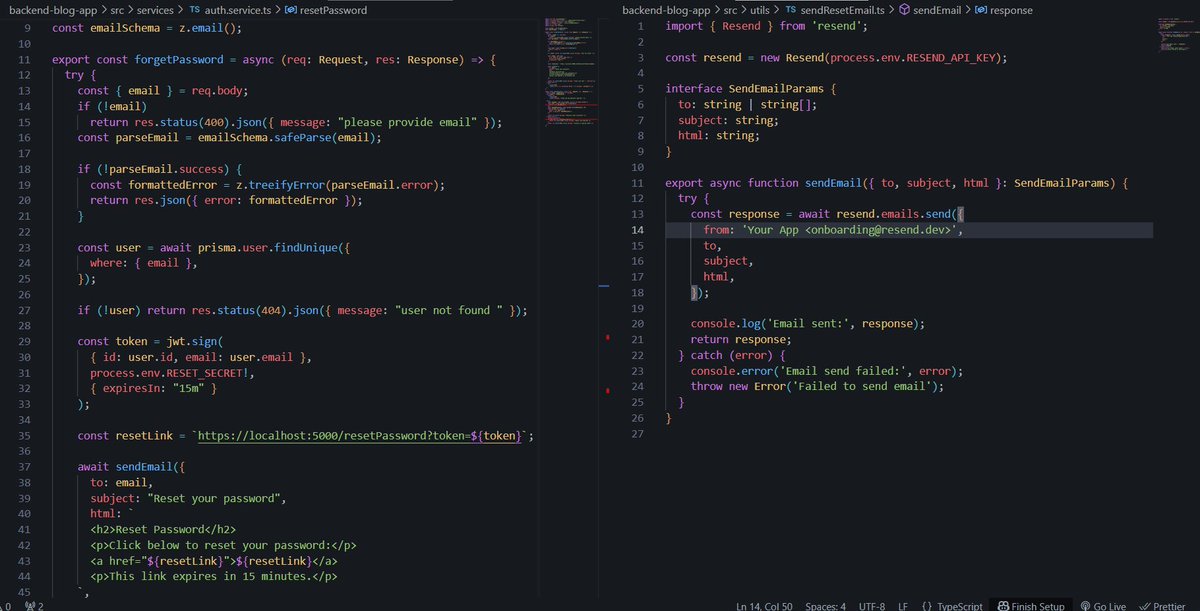Click '<h2>Reset Password</h2>' in the template
Screen dimensions: 1200x611
pos(163,529)
